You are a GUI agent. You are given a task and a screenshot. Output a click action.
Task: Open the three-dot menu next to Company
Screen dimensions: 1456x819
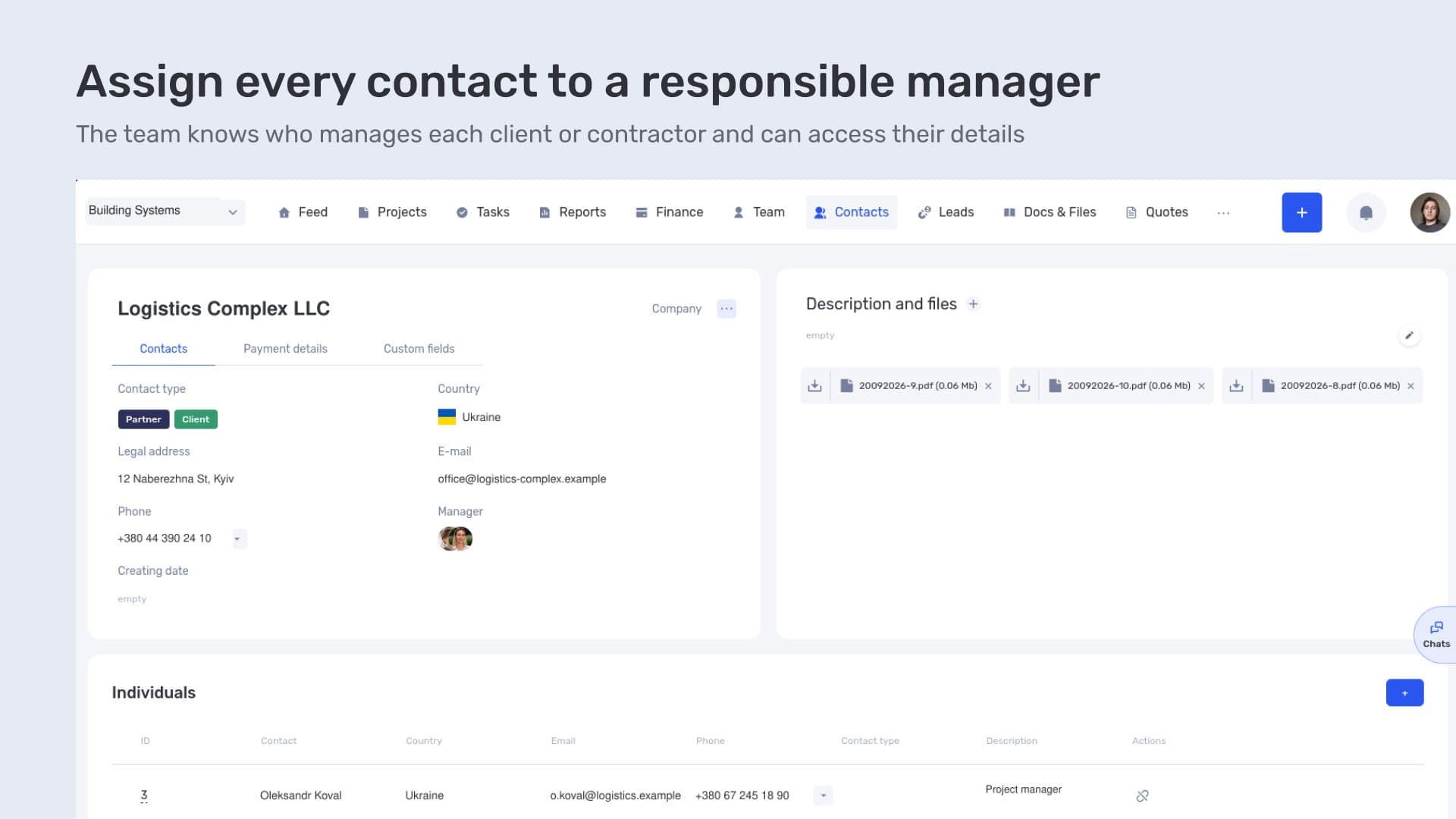726,309
